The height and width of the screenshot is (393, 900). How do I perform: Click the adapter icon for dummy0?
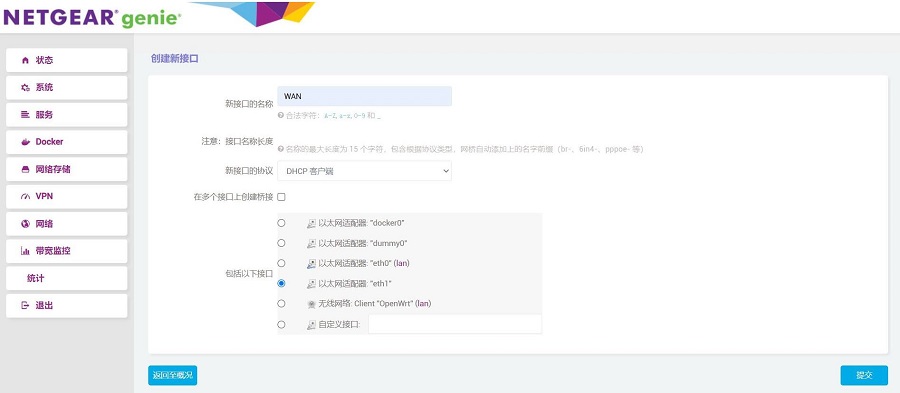tap(311, 243)
